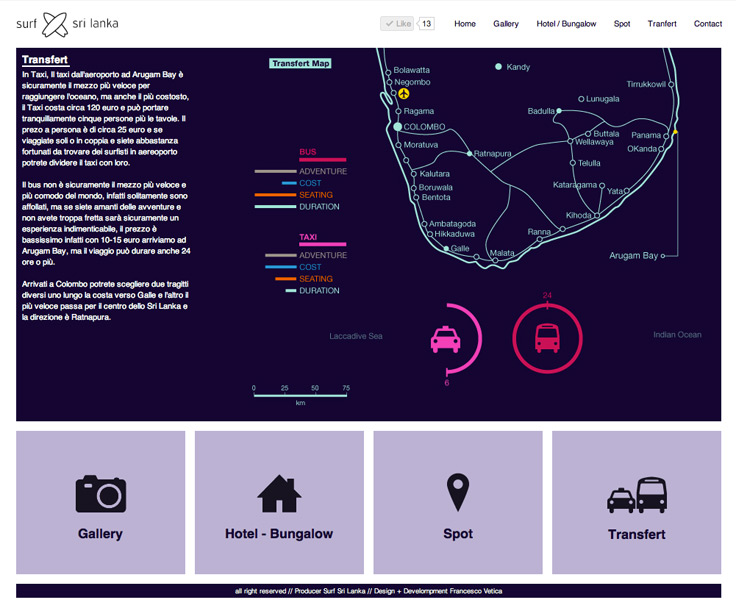
Task: Click the Bentota map label
Action: (436, 198)
